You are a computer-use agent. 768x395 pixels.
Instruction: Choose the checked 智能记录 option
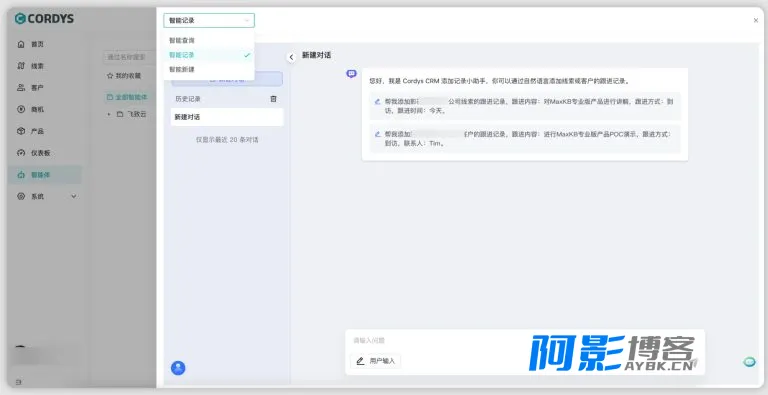click(209, 55)
